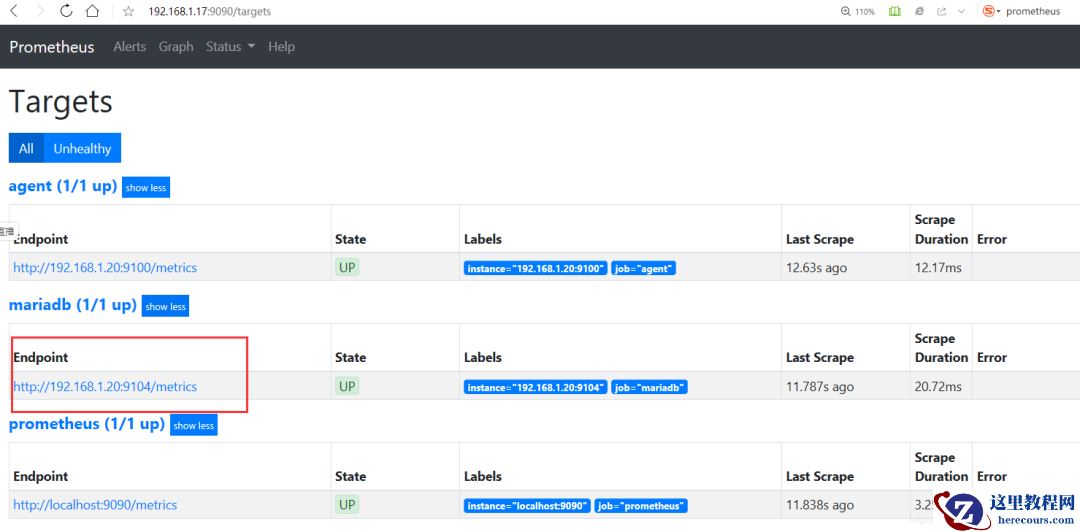Open the green reading mode book icon
This screenshot has height=532, width=1080.
pyautogui.click(x=894, y=12)
